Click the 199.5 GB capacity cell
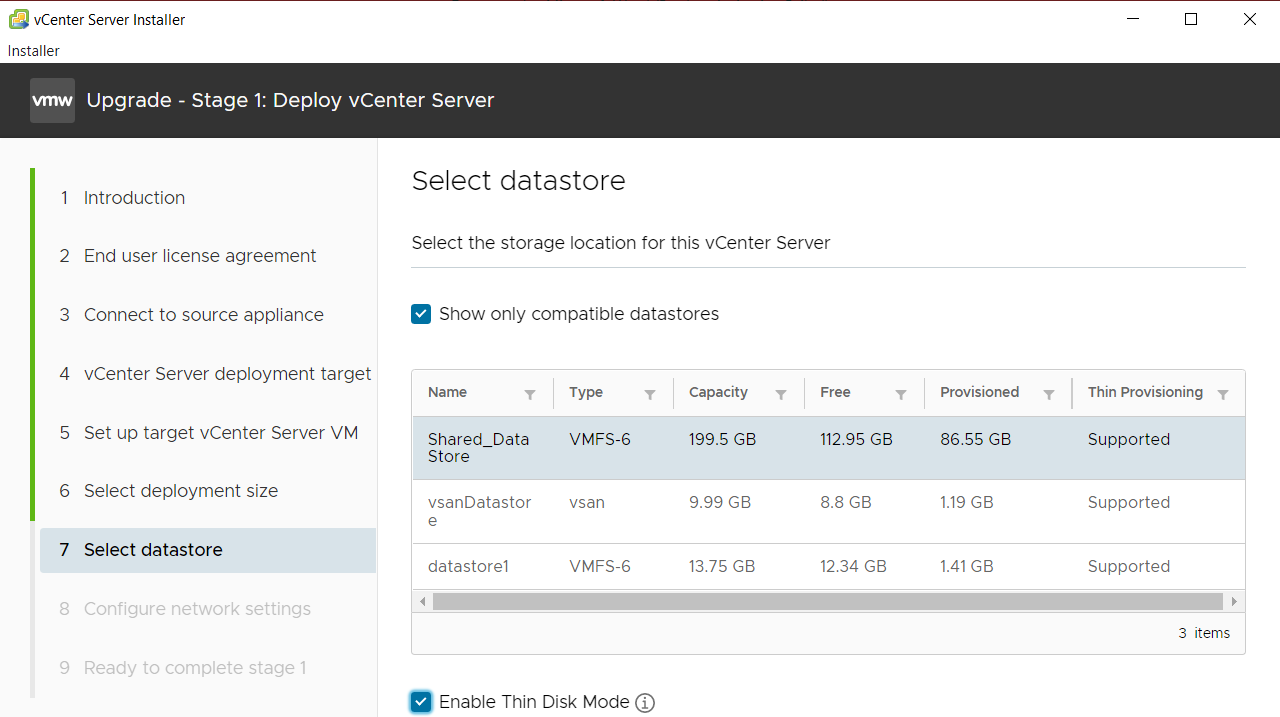1280x717 pixels. pyautogui.click(x=722, y=439)
